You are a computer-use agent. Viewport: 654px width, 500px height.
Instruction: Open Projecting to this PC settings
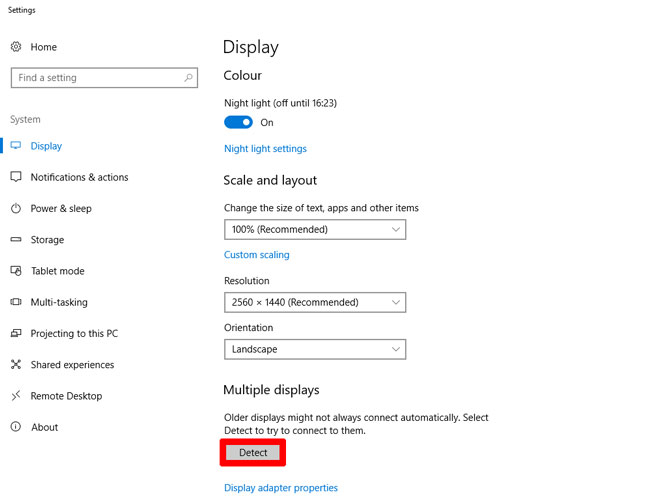tap(74, 333)
